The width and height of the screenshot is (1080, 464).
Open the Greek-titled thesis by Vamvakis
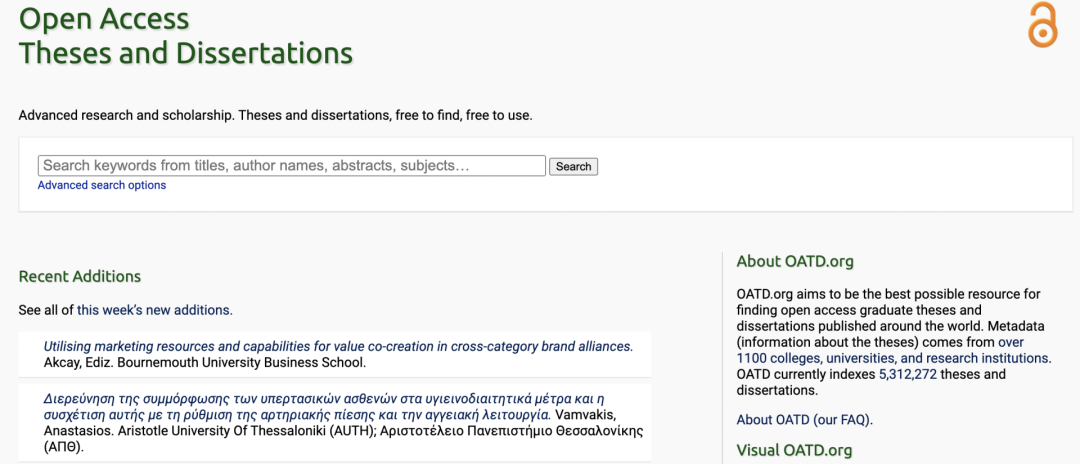(322, 406)
